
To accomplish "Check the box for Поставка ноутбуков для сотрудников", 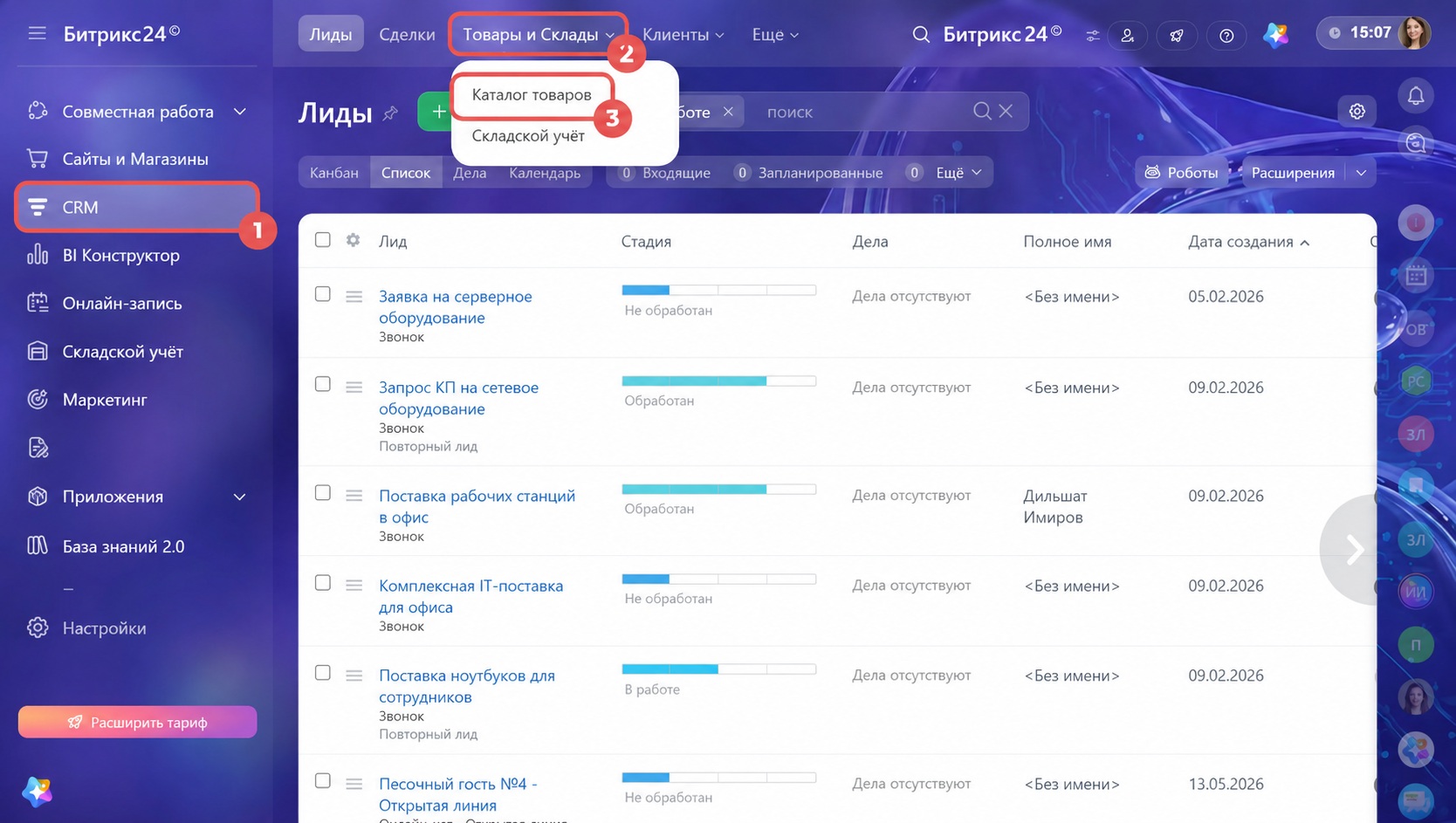I will [x=323, y=673].
